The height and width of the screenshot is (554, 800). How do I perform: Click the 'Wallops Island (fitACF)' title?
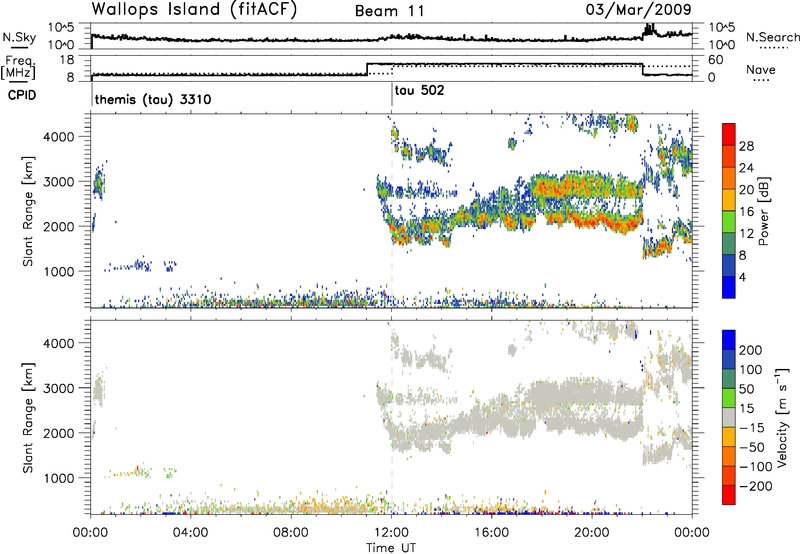pyautogui.click(x=194, y=10)
